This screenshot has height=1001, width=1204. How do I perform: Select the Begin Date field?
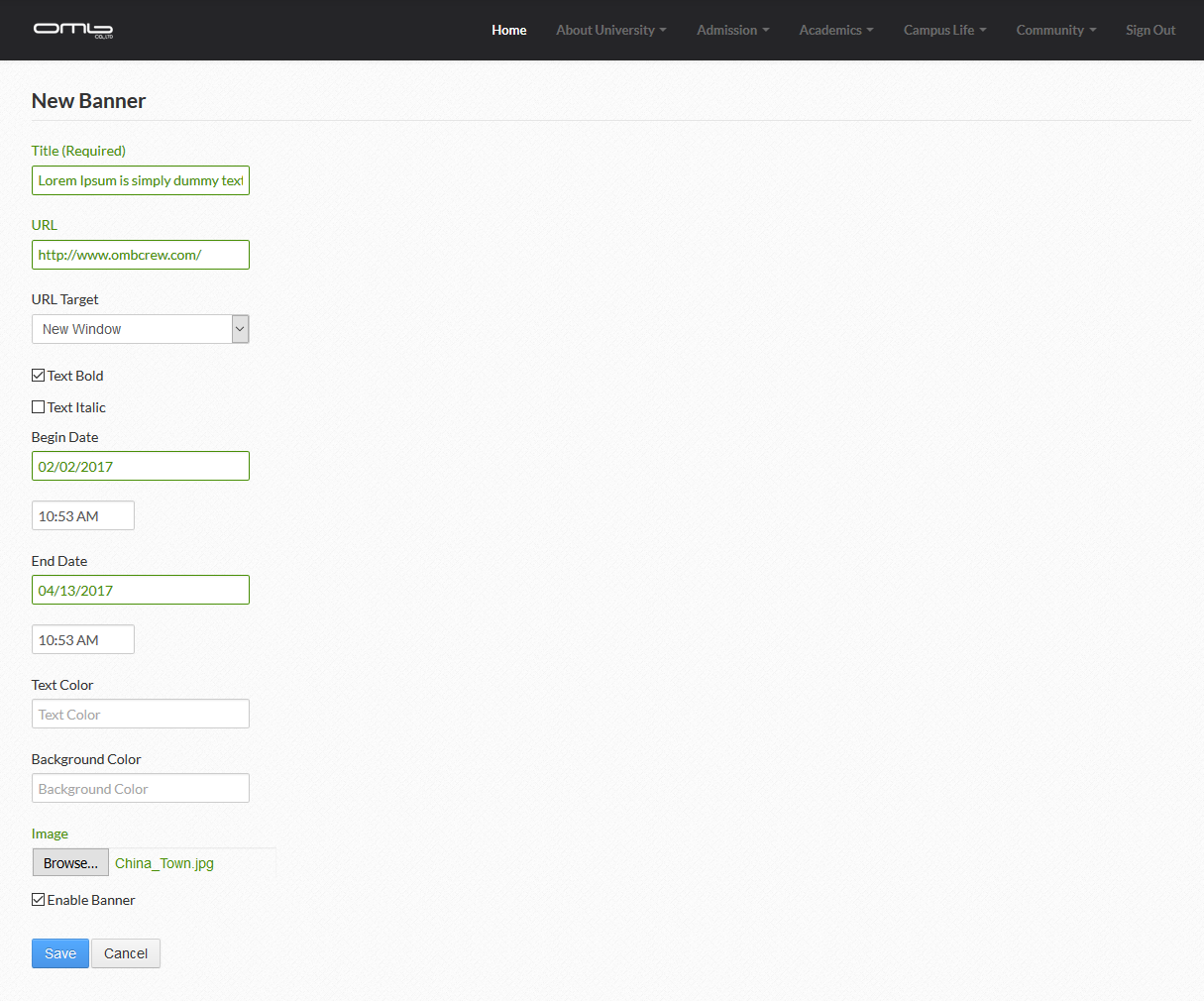coord(140,467)
